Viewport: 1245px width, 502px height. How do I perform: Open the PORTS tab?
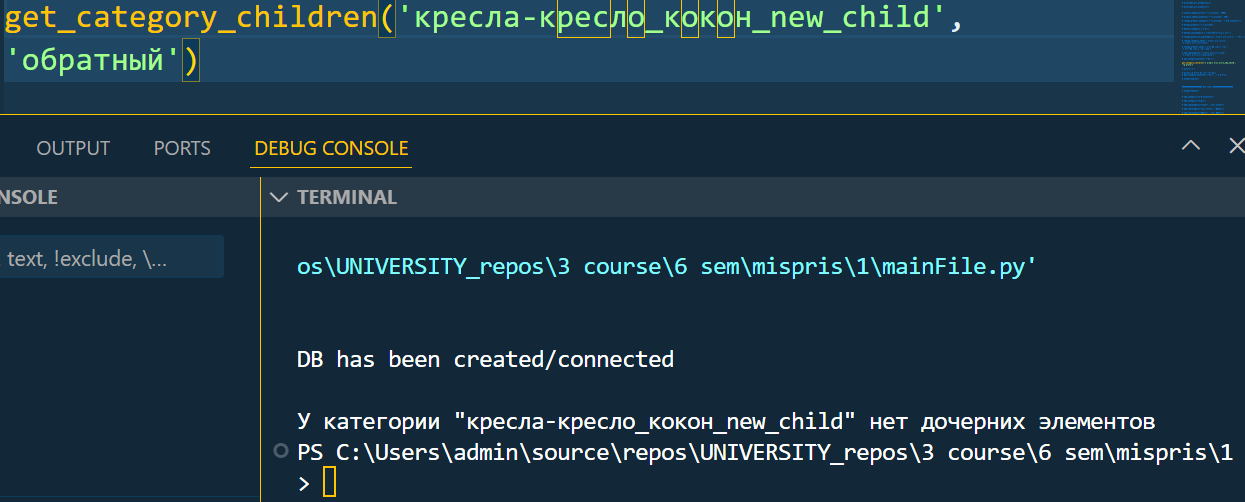click(182, 148)
